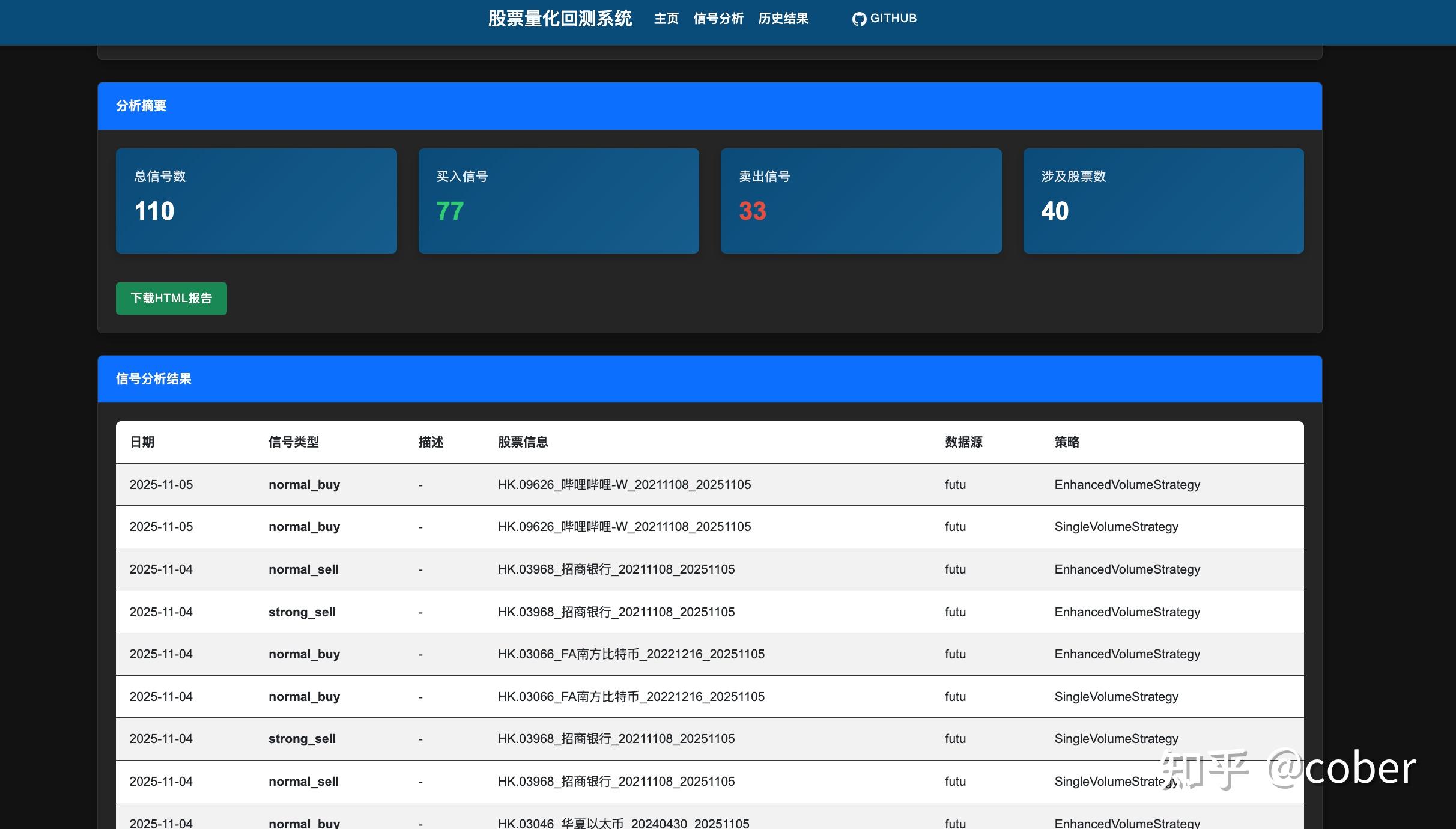Open the GitHub icon link

point(859,19)
